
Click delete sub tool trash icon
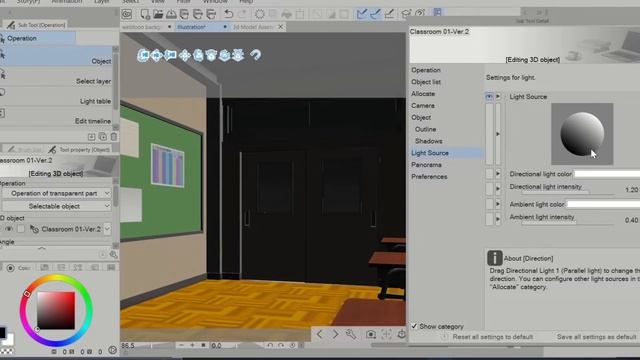114,137
